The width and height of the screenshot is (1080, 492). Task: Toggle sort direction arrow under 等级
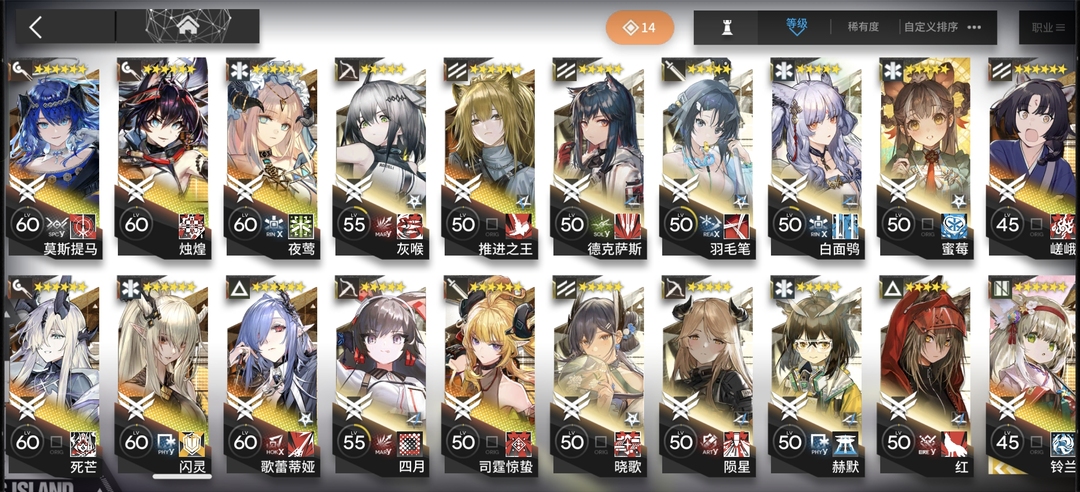[796, 34]
